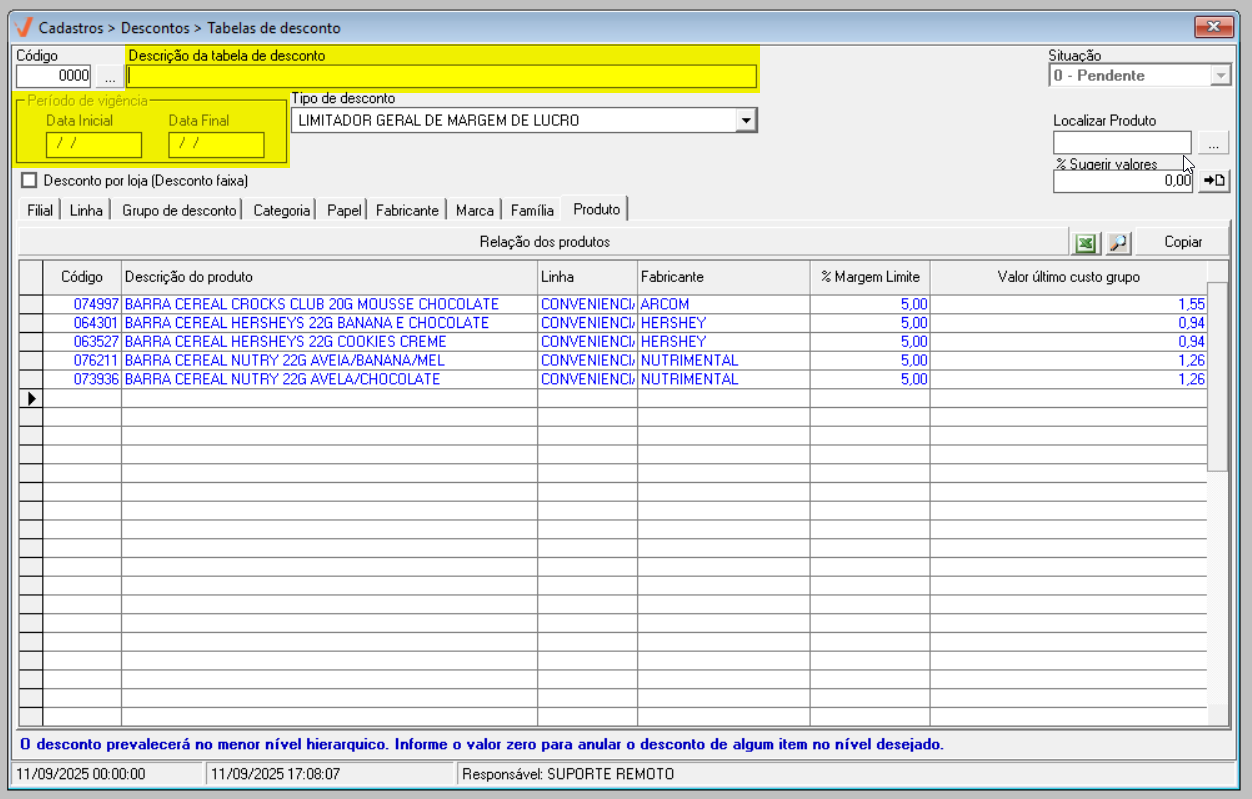1252x799 pixels.
Task: Click the apply suggested values arrow icon
Action: [1214, 181]
